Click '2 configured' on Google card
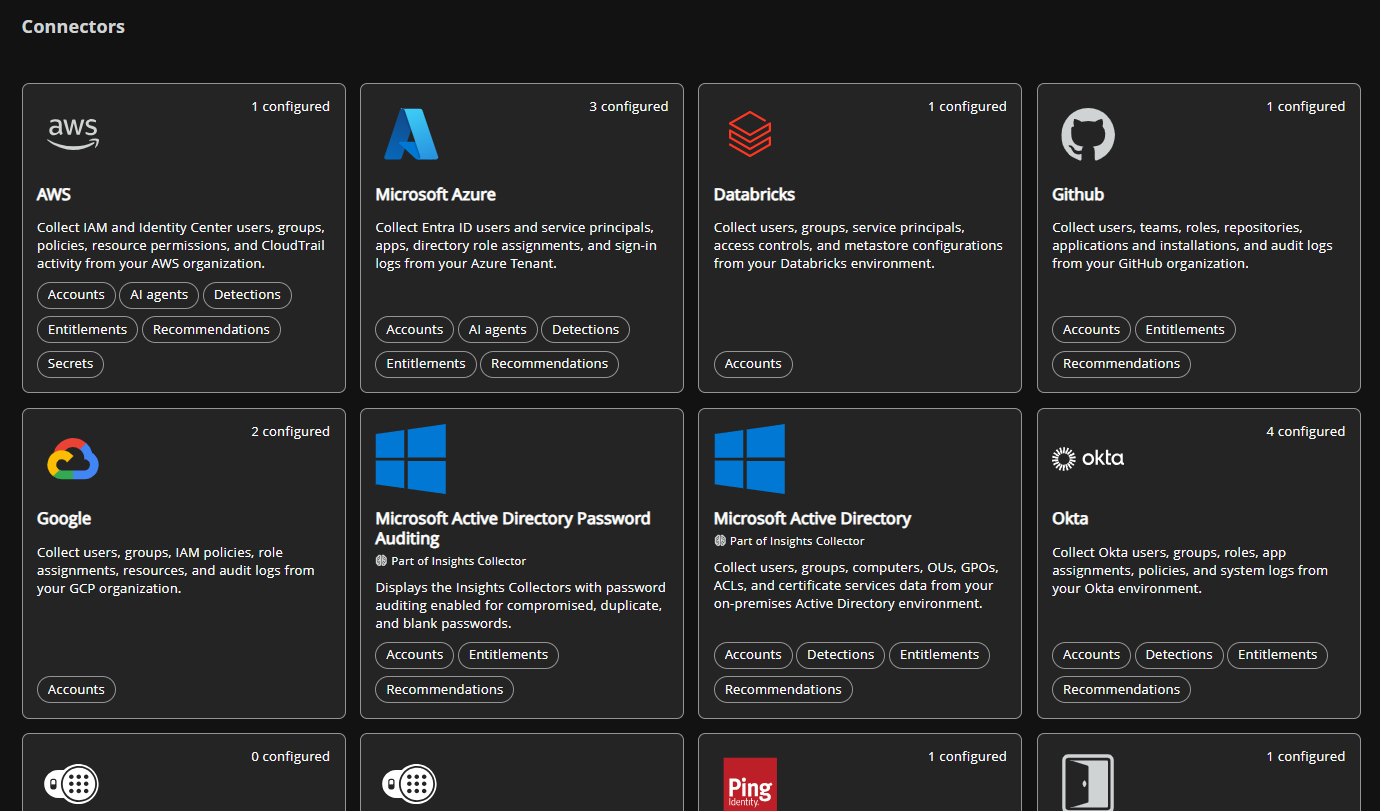This screenshot has height=811, width=1380. [x=290, y=431]
